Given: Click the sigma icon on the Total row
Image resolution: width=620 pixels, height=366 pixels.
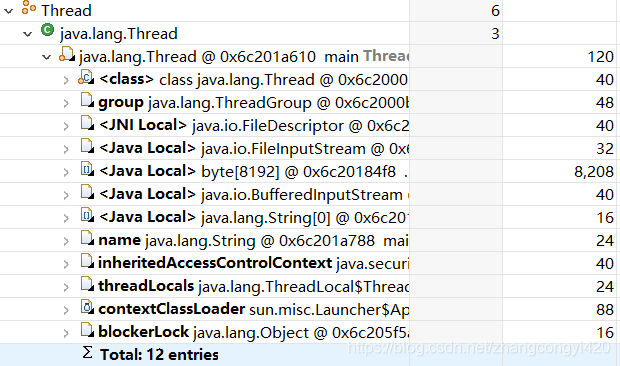Looking at the screenshot, I should pos(87,352).
